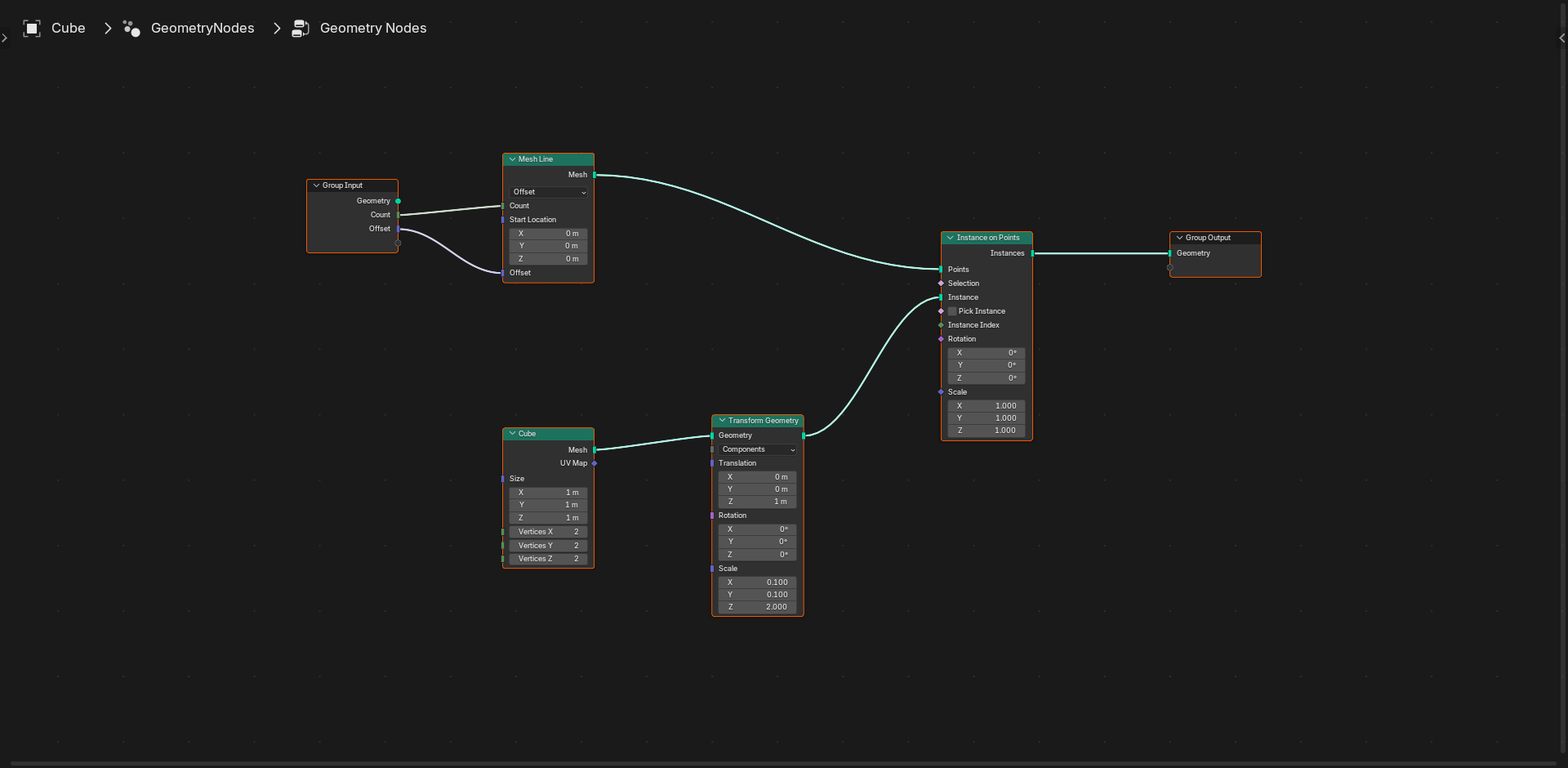Expand the left toolbar region arrow
This screenshot has width=1568, height=768.
pos(4,38)
